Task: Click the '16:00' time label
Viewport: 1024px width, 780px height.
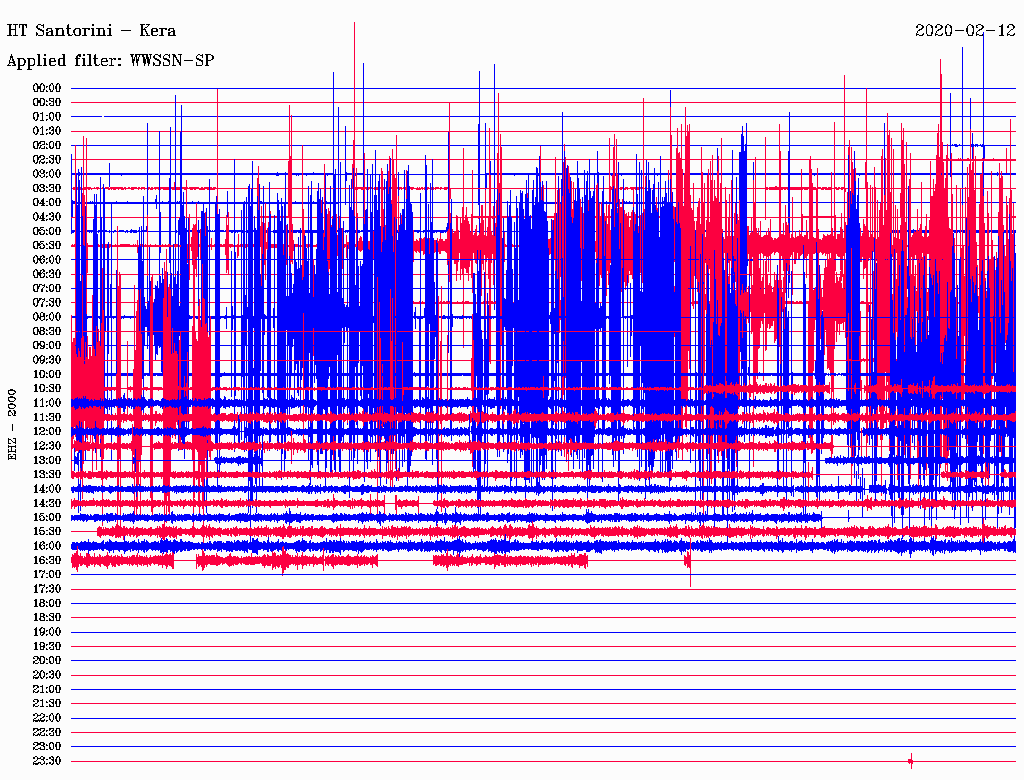Action: 47,546
